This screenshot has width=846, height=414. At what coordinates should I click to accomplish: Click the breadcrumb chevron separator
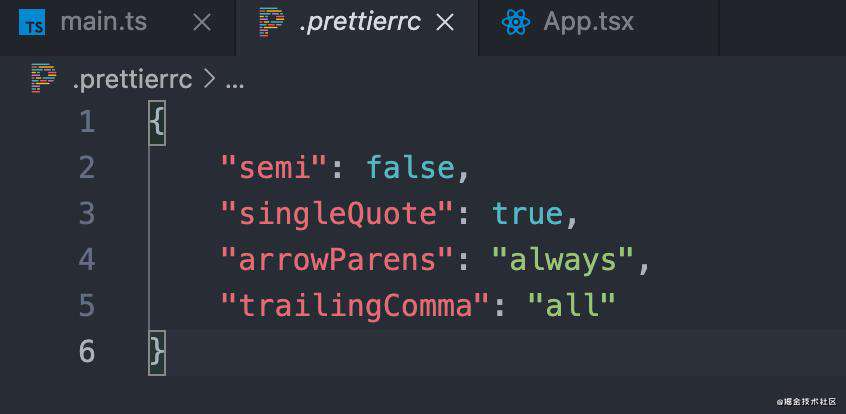coord(209,80)
